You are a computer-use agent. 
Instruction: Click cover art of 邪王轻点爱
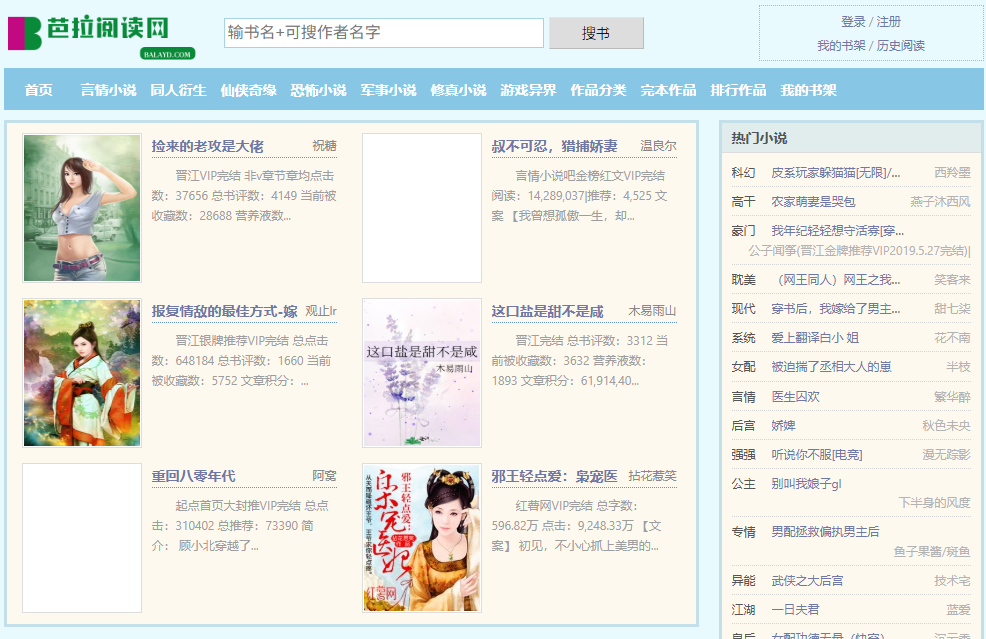pos(421,538)
